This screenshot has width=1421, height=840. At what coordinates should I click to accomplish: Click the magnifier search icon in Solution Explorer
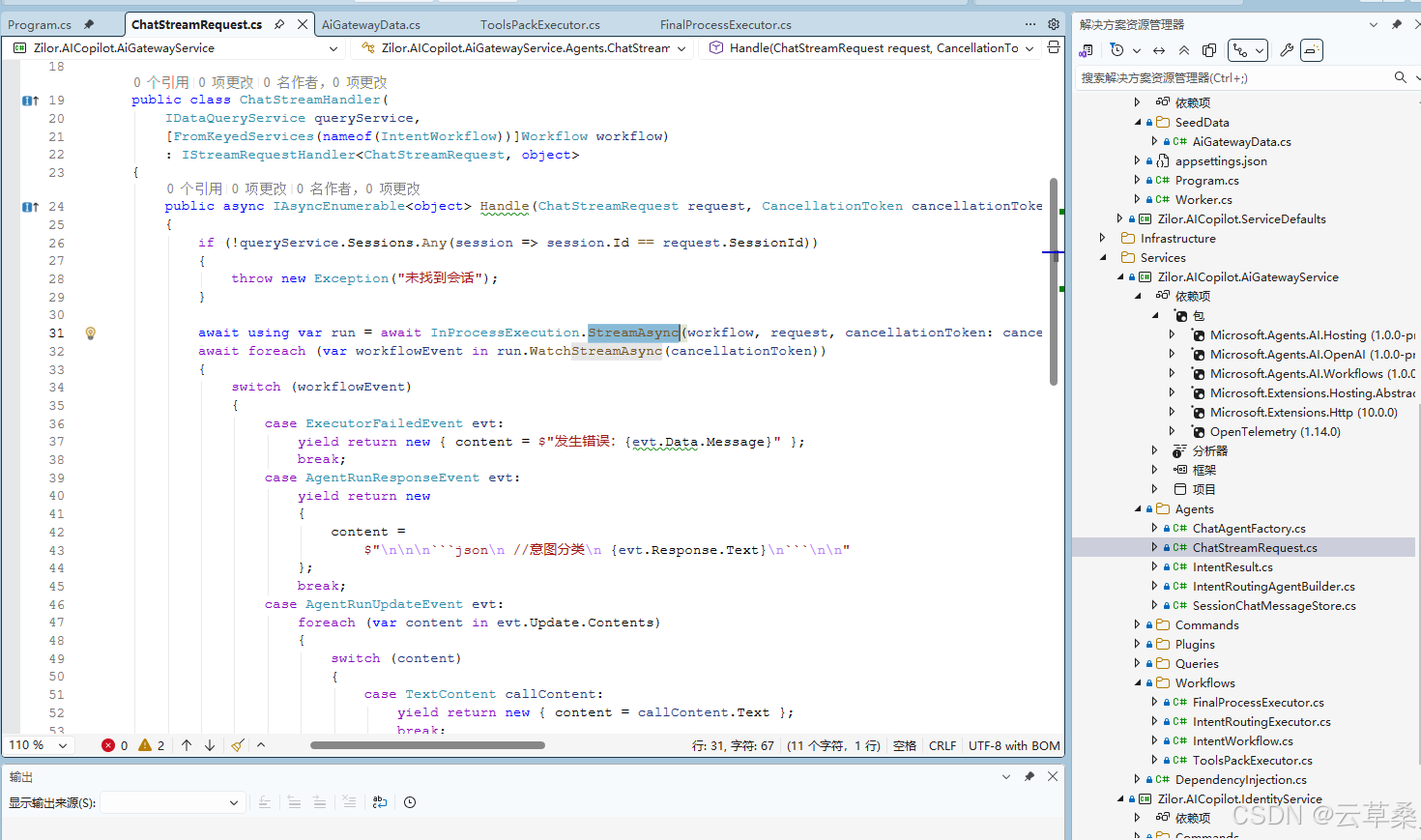click(1400, 77)
